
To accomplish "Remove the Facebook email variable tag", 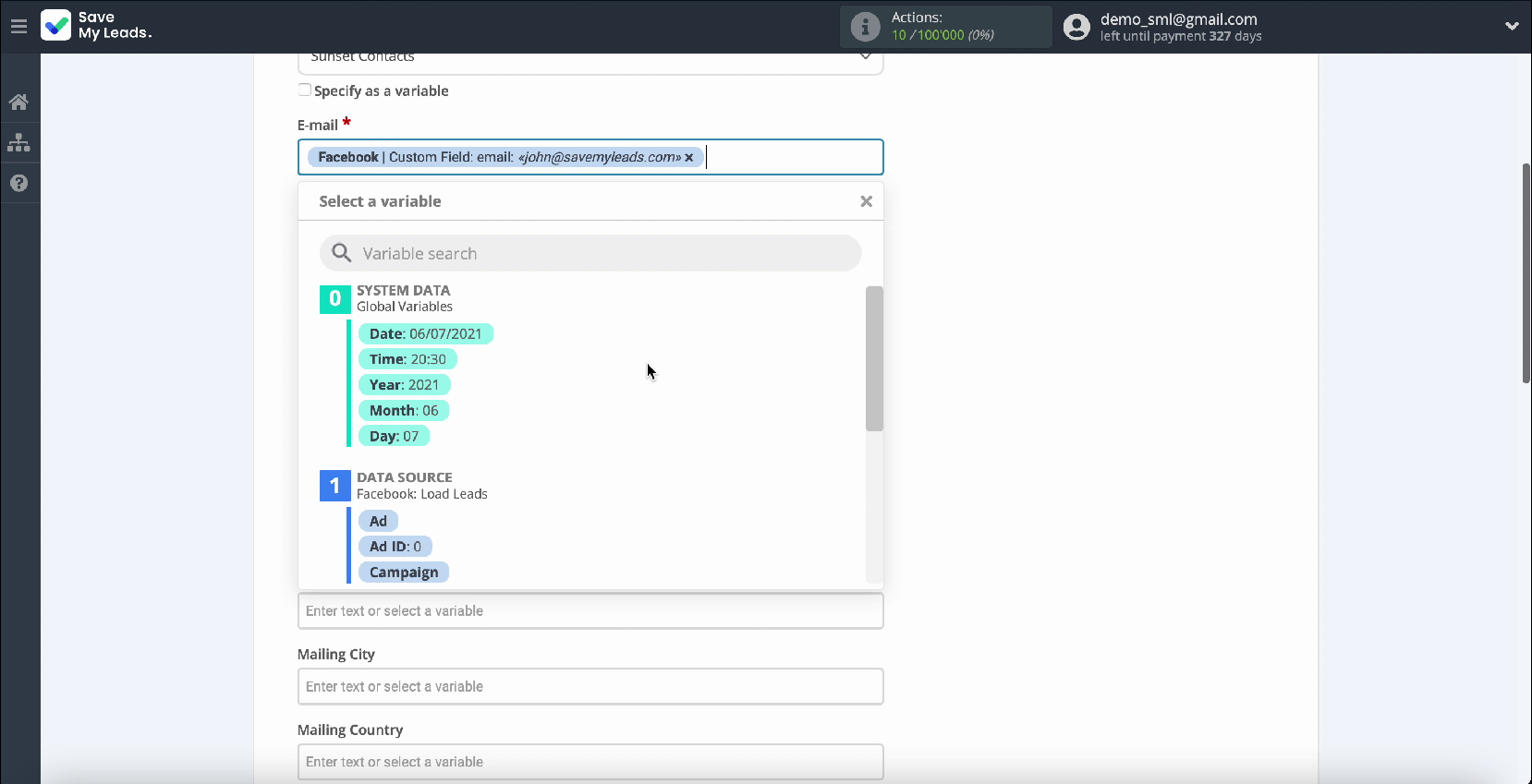I will pyautogui.click(x=689, y=158).
